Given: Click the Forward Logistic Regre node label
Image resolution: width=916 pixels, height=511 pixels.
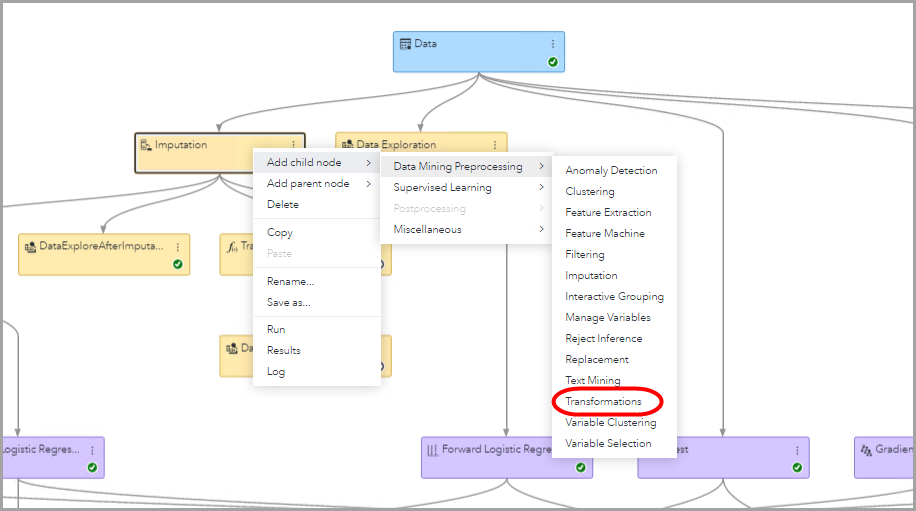Looking at the screenshot, I should pyautogui.click(x=497, y=450).
